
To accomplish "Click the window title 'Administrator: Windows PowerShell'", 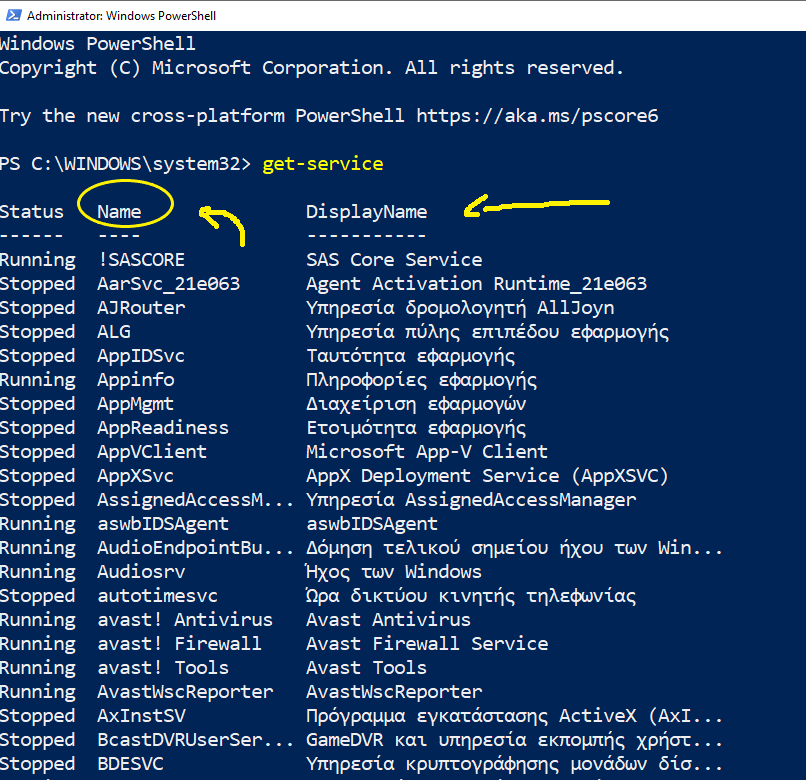I will click(121, 16).
